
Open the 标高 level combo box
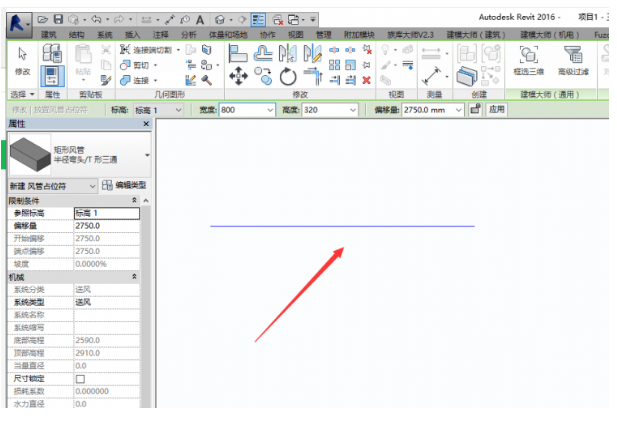159,110
